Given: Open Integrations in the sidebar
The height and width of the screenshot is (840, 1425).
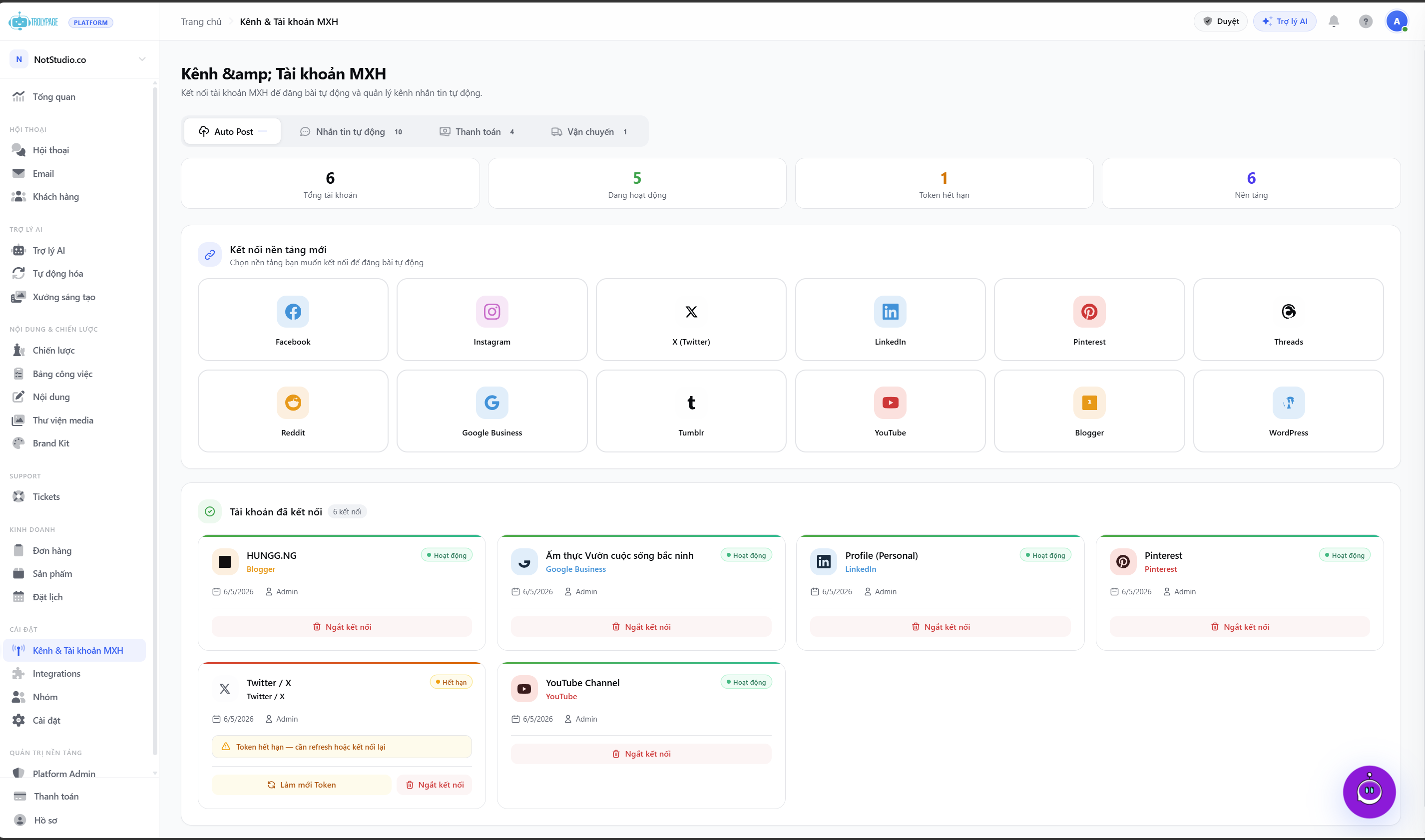Looking at the screenshot, I should pos(75,673).
